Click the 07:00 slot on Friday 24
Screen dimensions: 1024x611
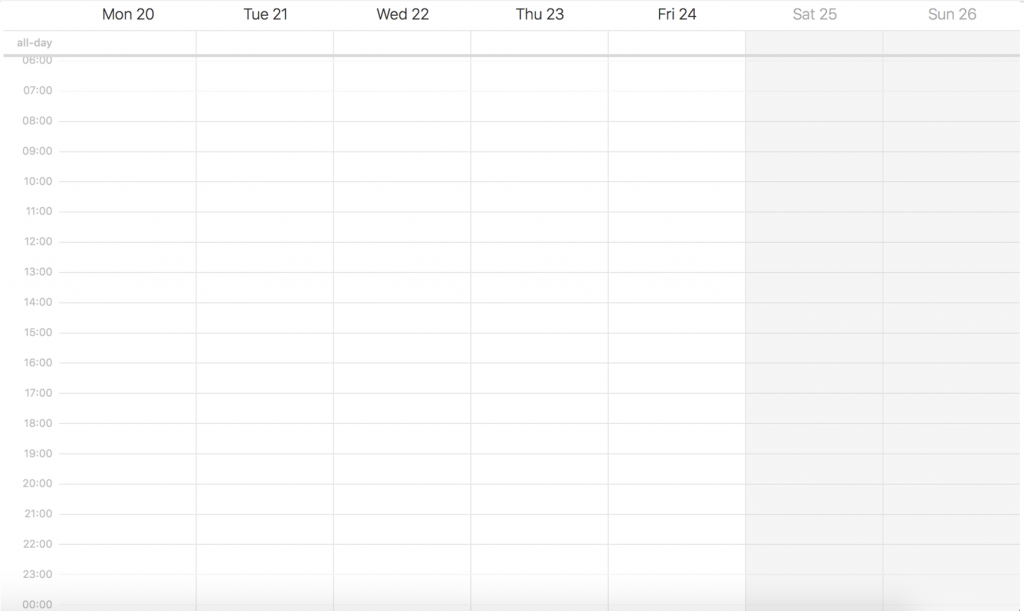pos(677,106)
